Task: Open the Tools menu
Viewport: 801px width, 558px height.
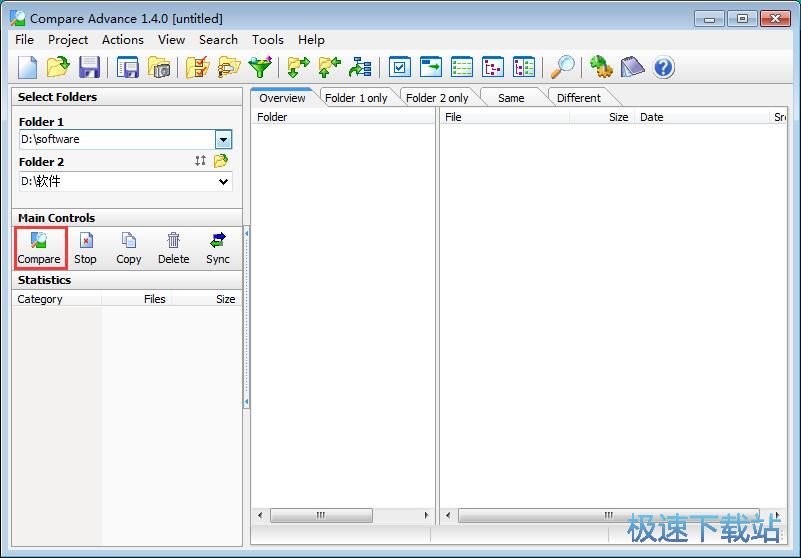Action: (267, 40)
